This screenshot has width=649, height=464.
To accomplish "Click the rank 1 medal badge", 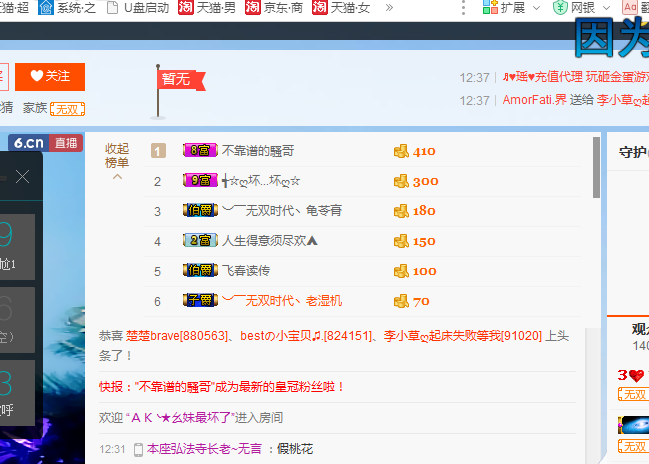I will [158, 151].
